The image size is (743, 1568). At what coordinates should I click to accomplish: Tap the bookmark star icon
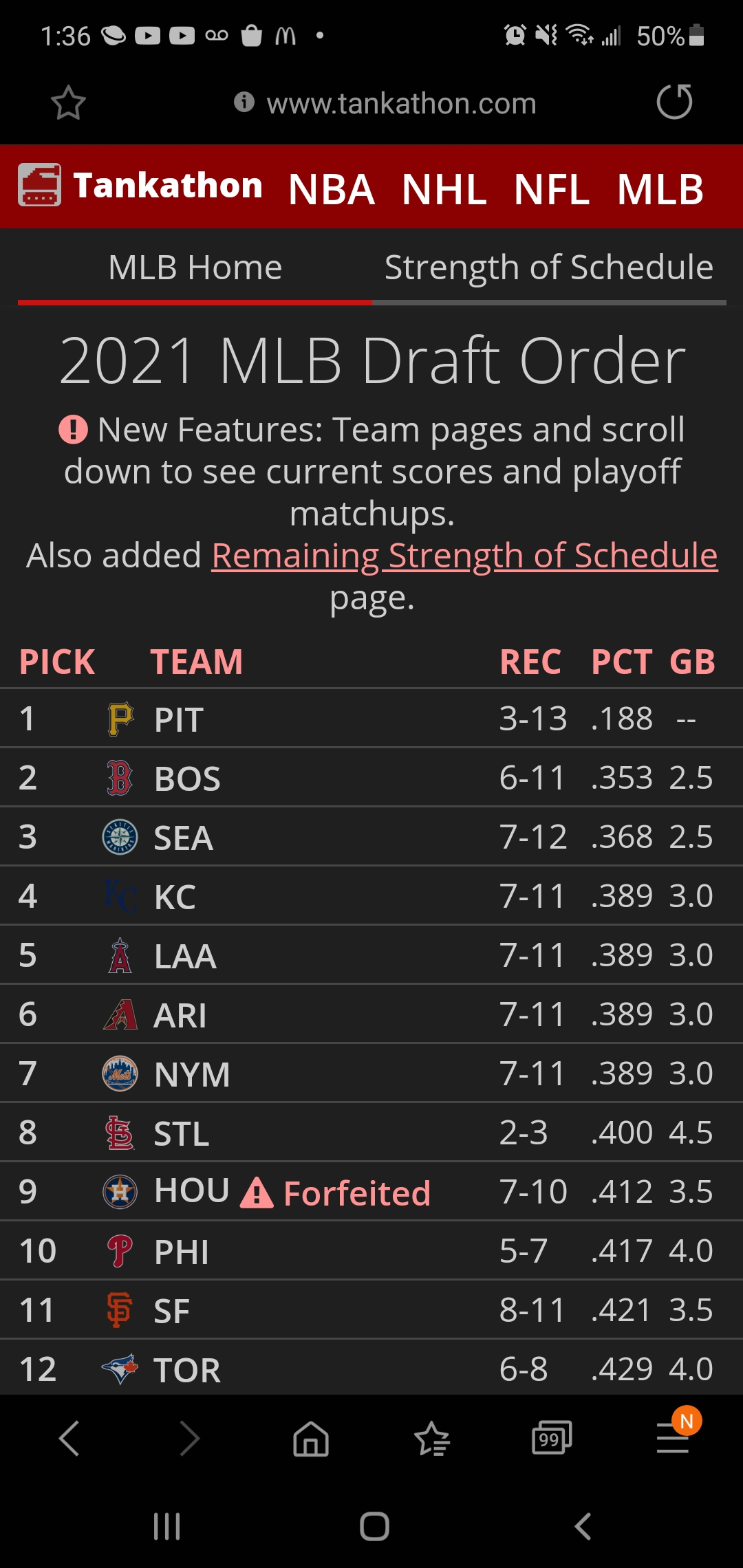point(68,103)
